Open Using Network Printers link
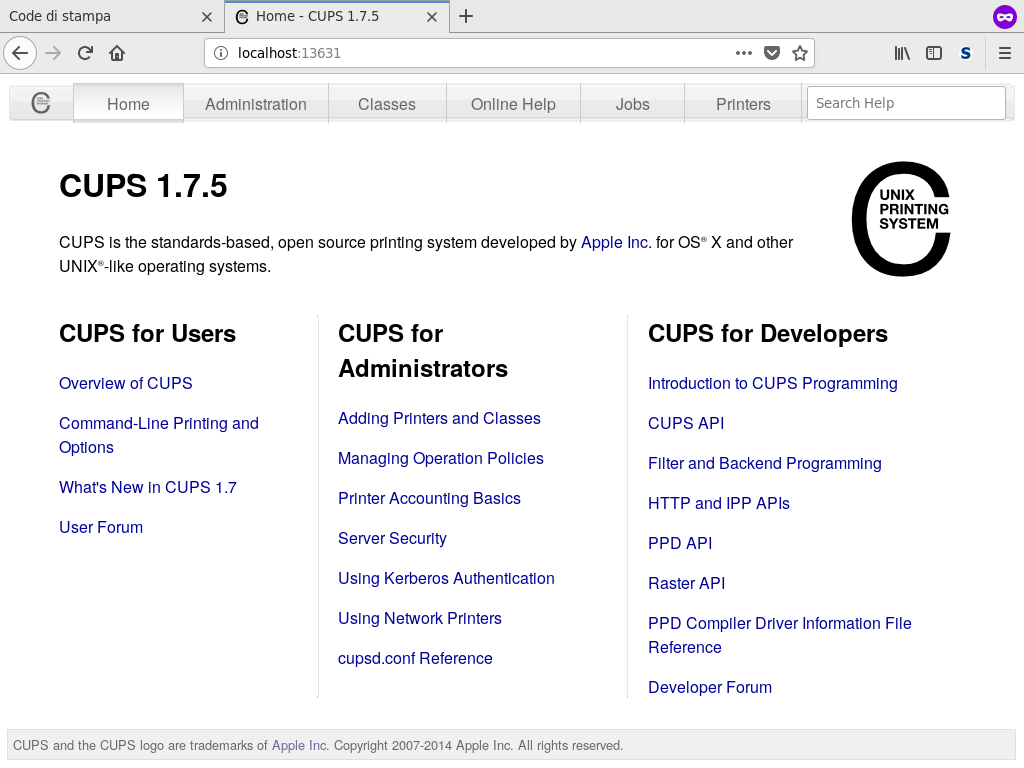This screenshot has width=1024, height=768. pos(419,618)
